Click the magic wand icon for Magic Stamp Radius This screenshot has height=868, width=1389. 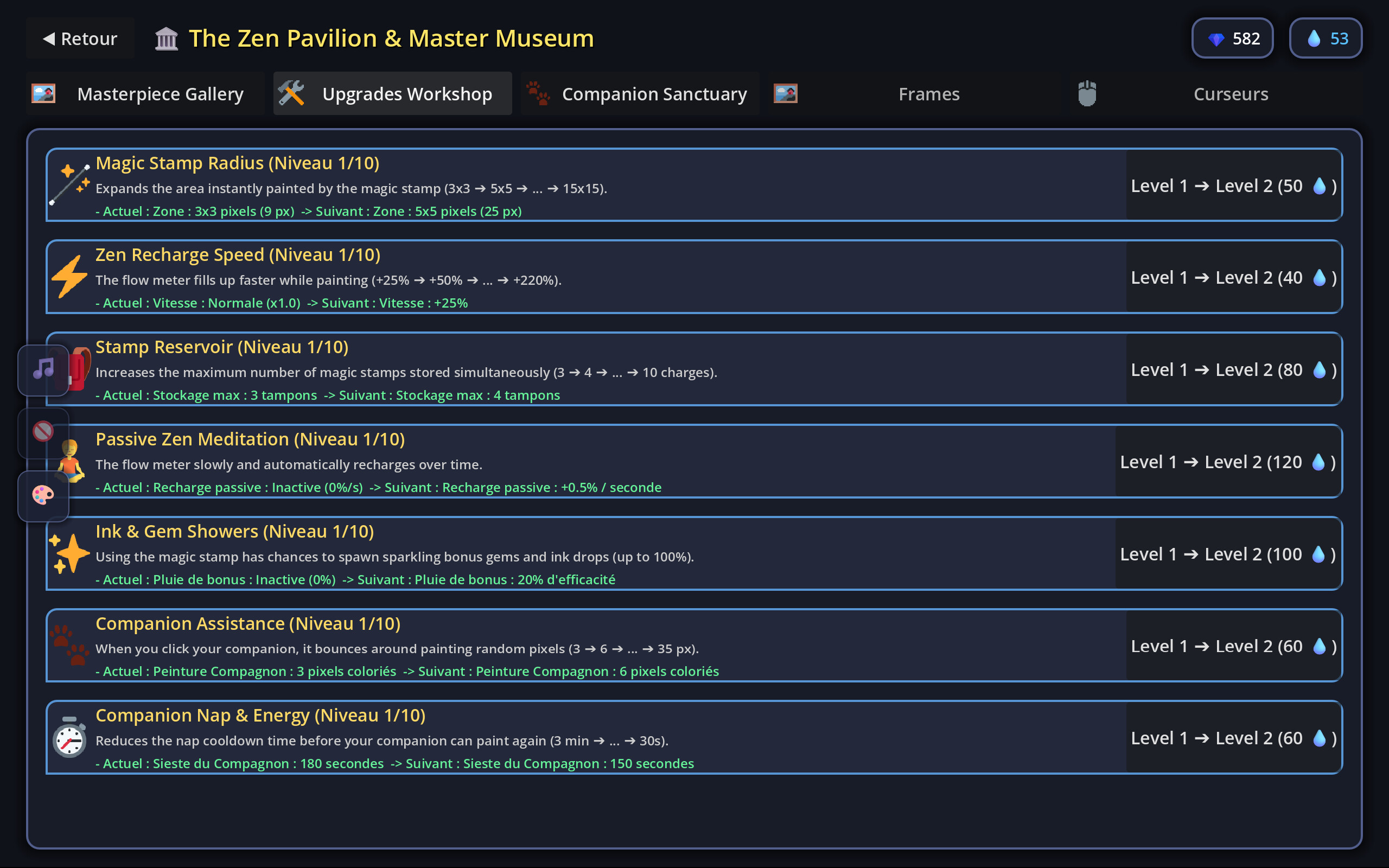pyautogui.click(x=69, y=184)
